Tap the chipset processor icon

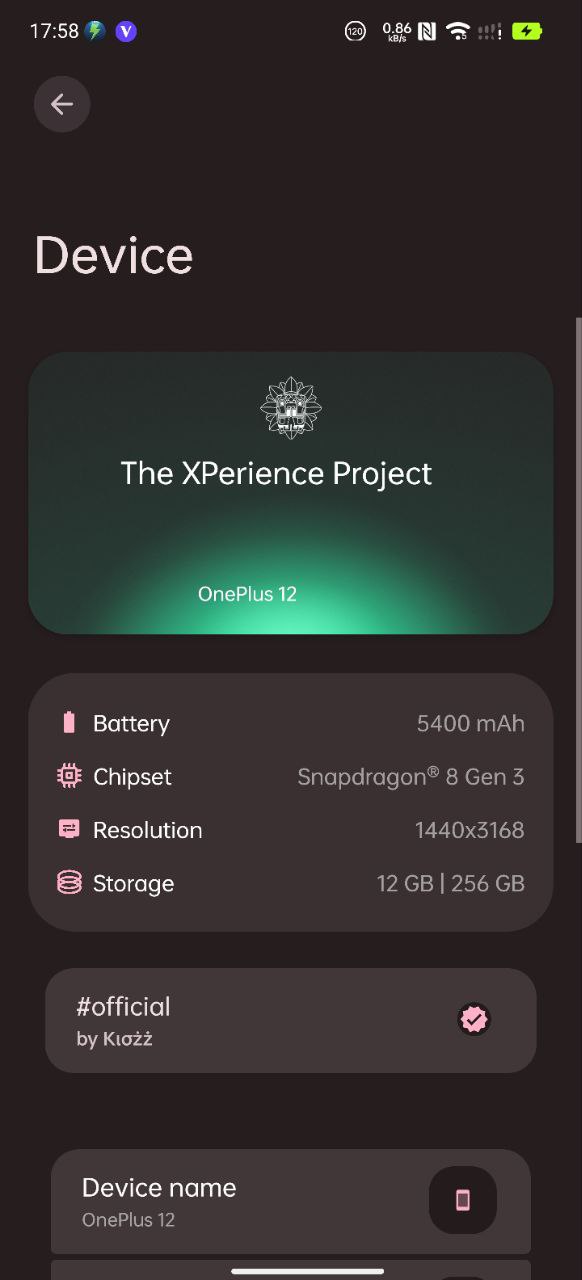pos(69,776)
